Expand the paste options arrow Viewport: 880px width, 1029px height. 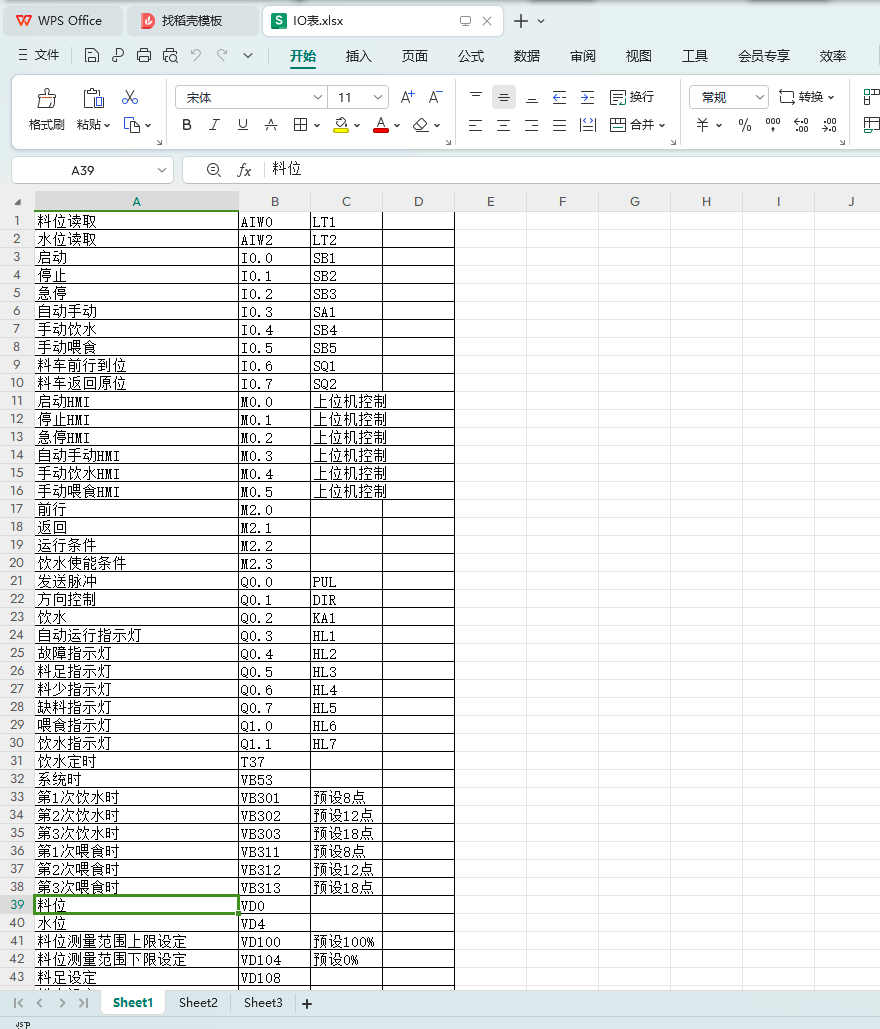coord(107,125)
